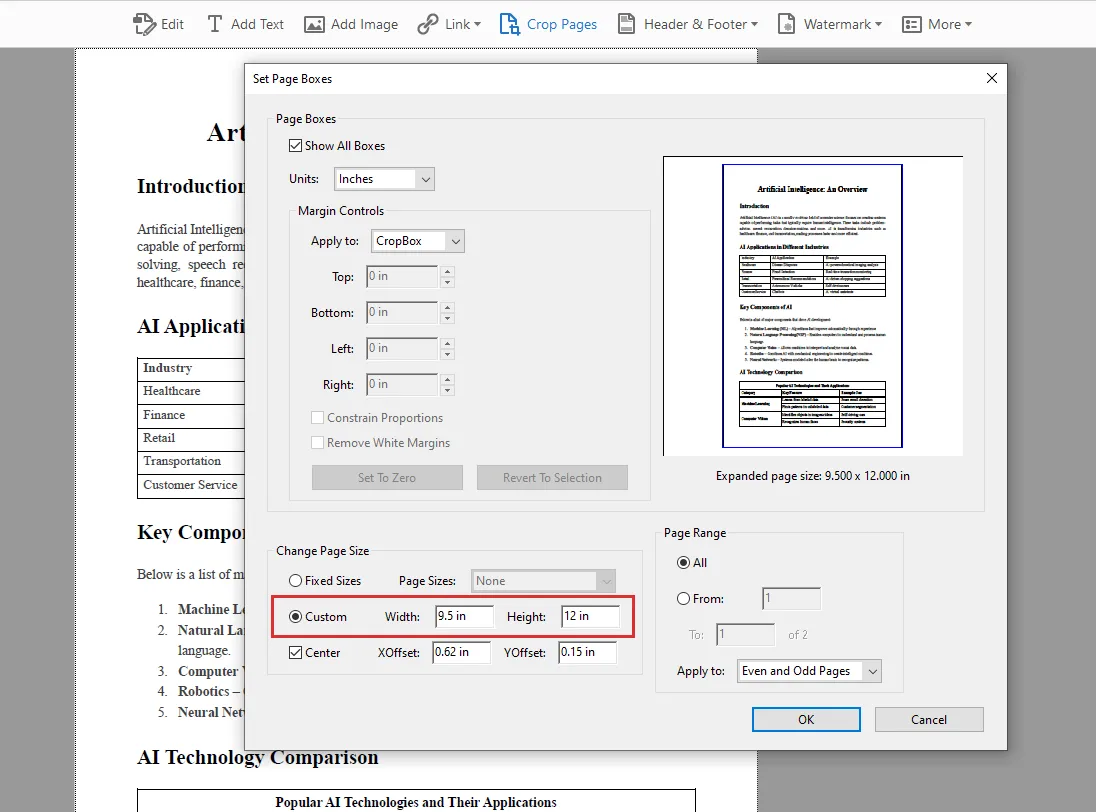Click the Bottom margin input field
The image size is (1096, 812).
[402, 312]
